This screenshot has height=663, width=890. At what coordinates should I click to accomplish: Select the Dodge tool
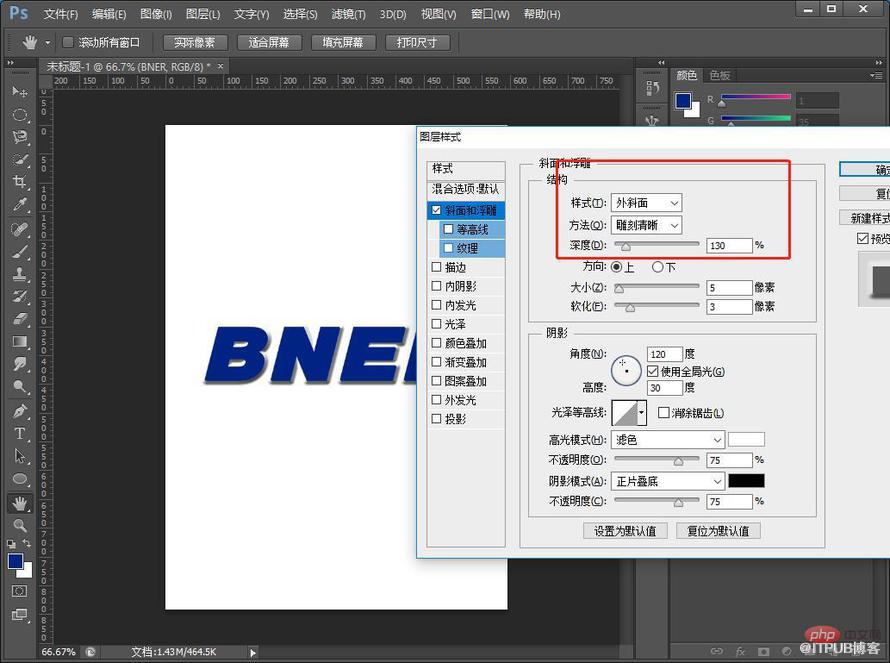(20, 387)
